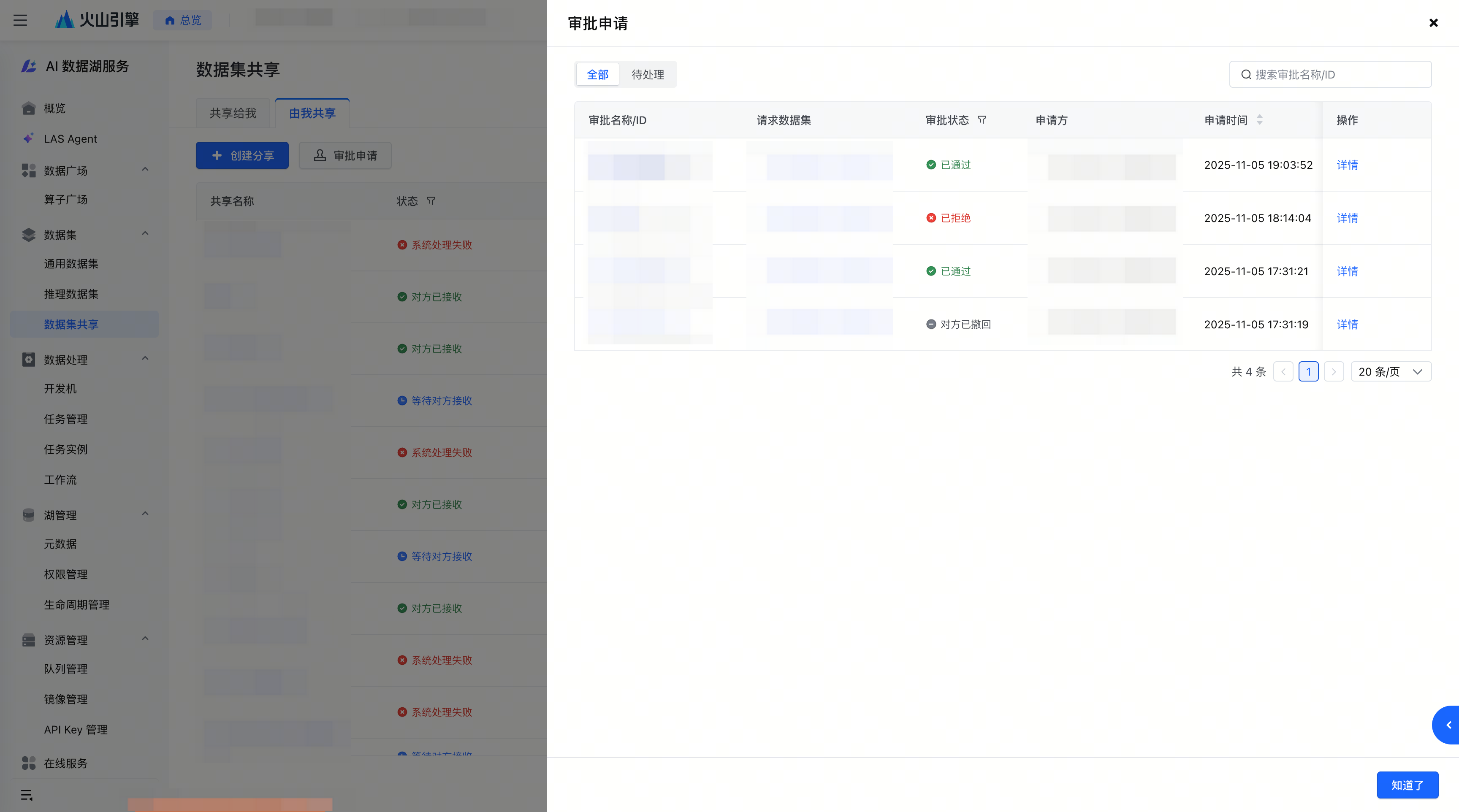1459x812 pixels.
Task: Switch to the 待处理 filter
Action: (647, 75)
